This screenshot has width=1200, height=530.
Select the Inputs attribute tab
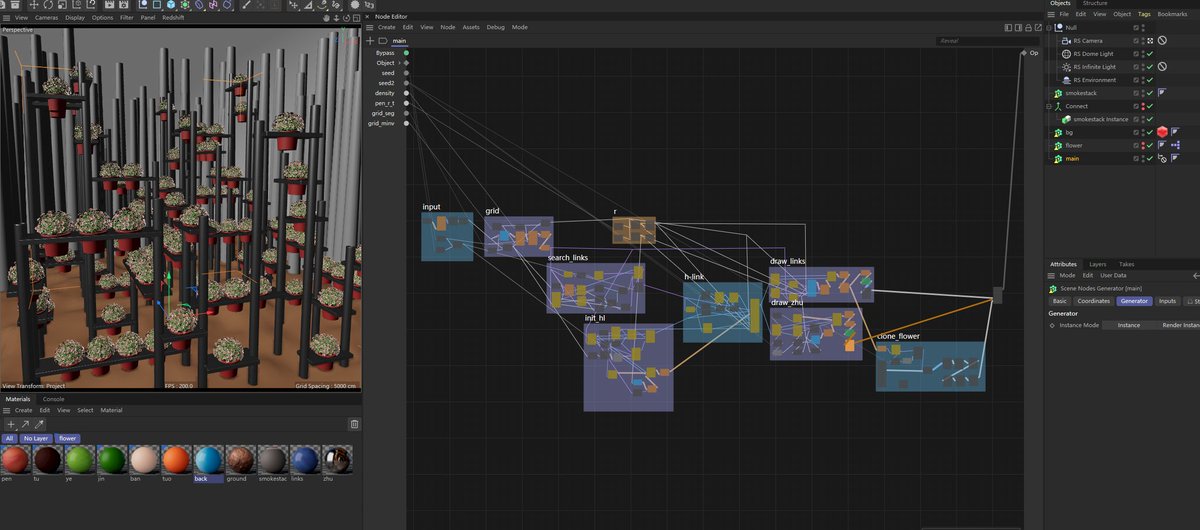click(x=1167, y=300)
